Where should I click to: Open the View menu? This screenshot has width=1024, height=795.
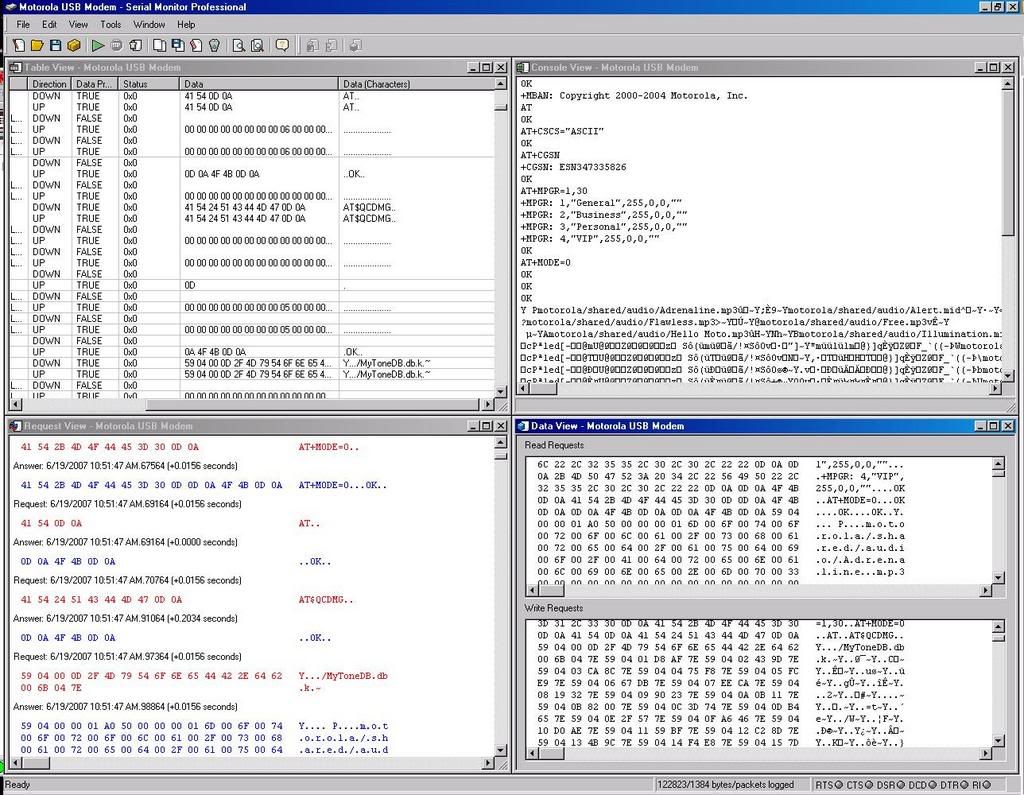tap(78, 24)
